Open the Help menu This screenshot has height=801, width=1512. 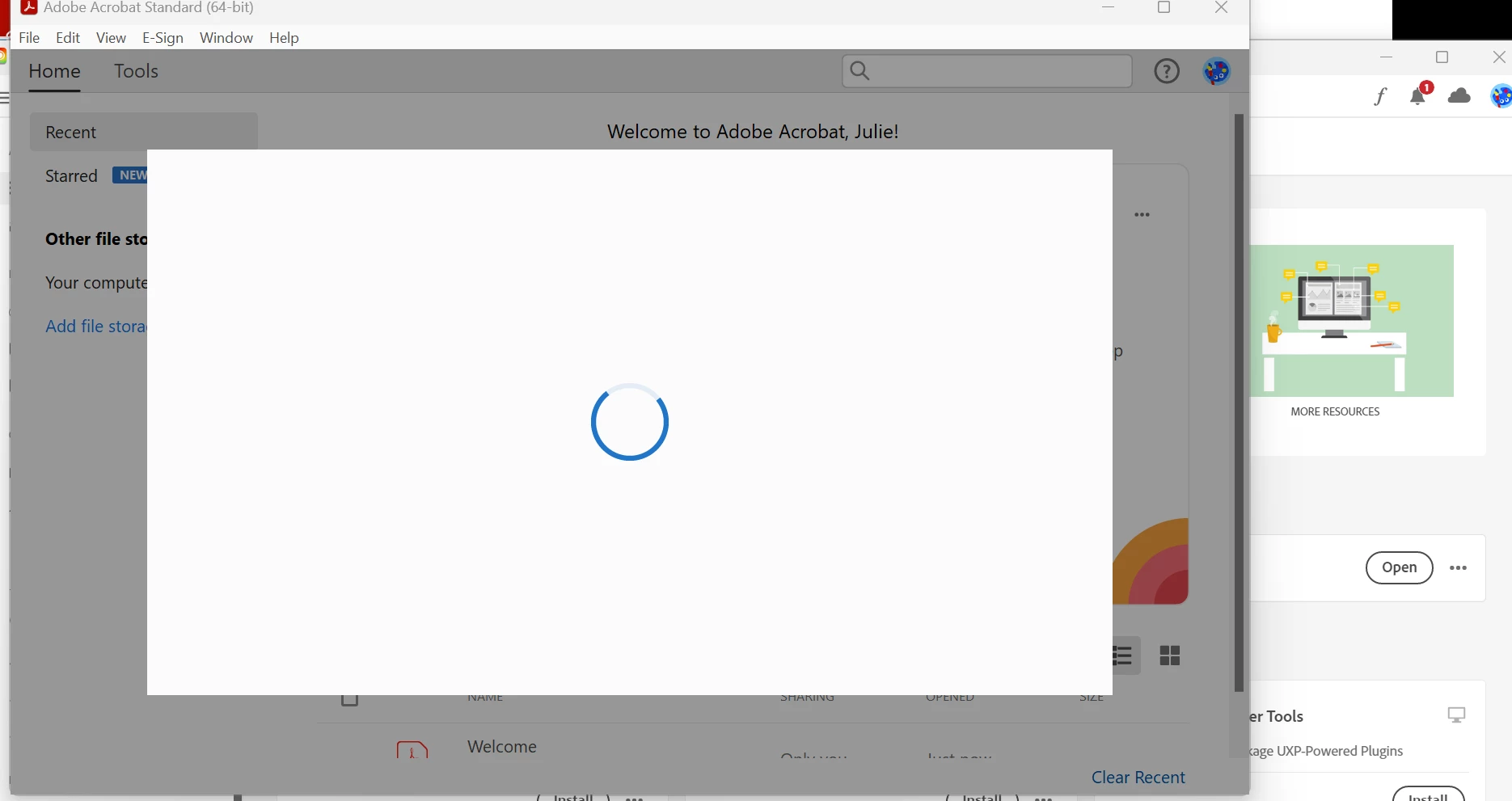pos(284,38)
